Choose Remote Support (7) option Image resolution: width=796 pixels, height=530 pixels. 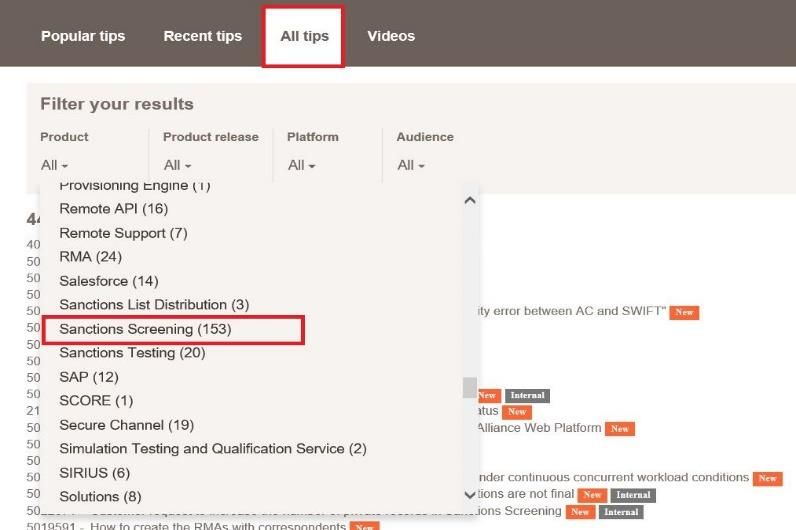pos(123,233)
